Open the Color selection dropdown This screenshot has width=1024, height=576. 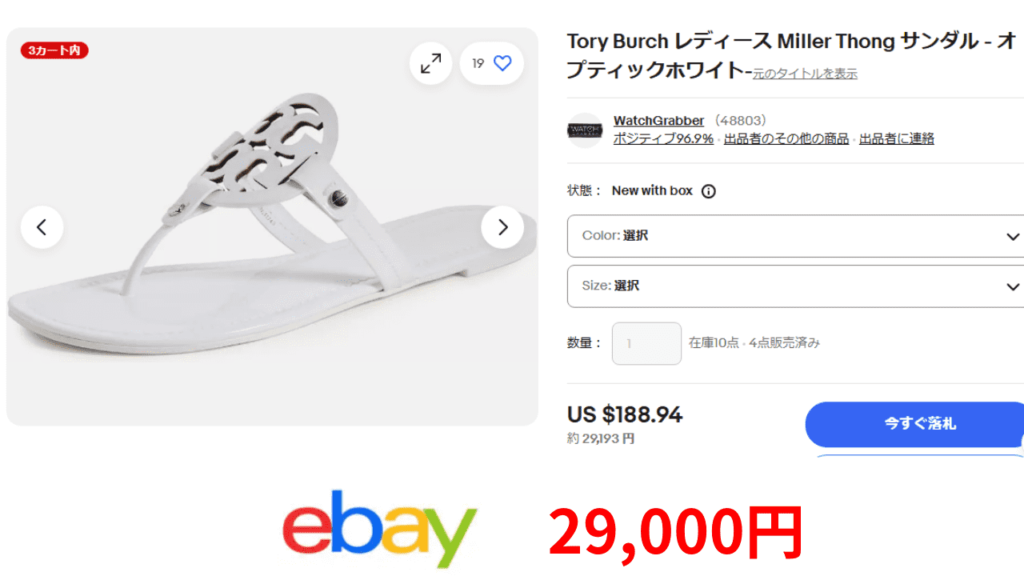[x=795, y=236]
